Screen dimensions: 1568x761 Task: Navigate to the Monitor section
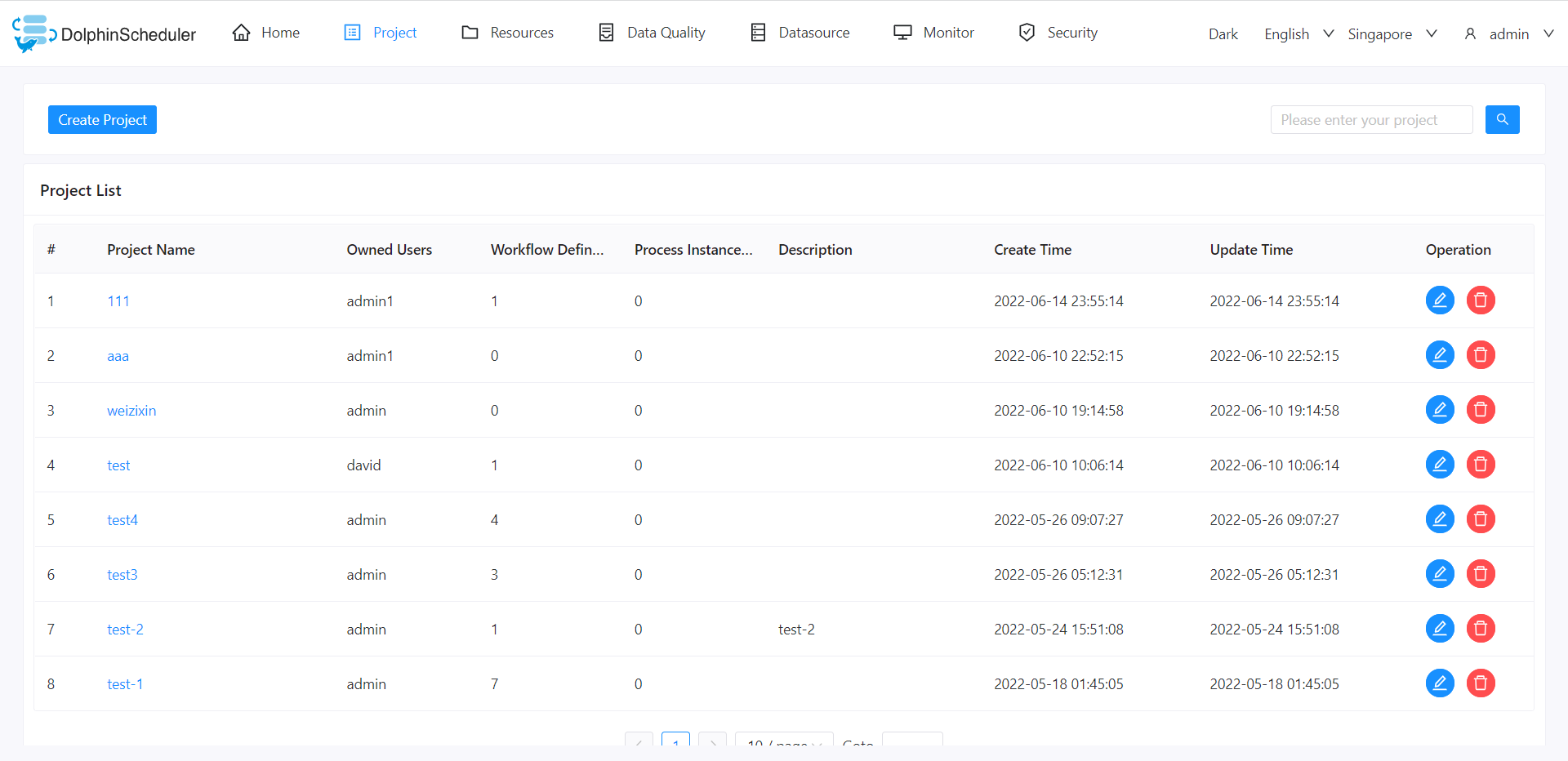[933, 33]
